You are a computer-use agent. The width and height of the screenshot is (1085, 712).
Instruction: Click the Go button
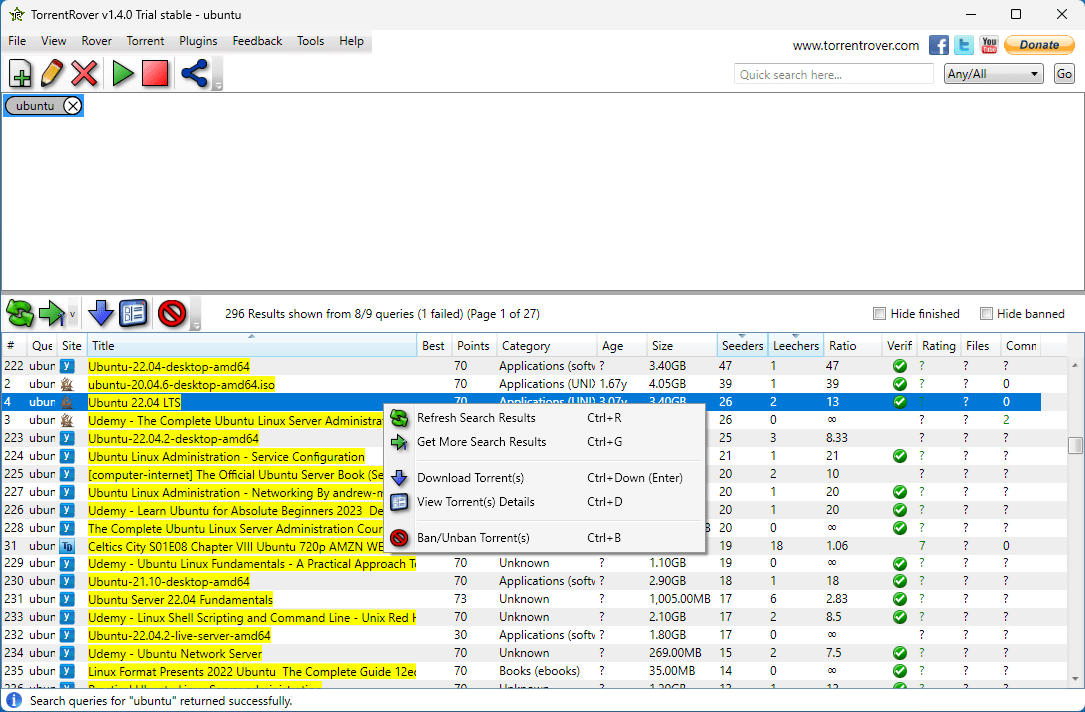1064,74
